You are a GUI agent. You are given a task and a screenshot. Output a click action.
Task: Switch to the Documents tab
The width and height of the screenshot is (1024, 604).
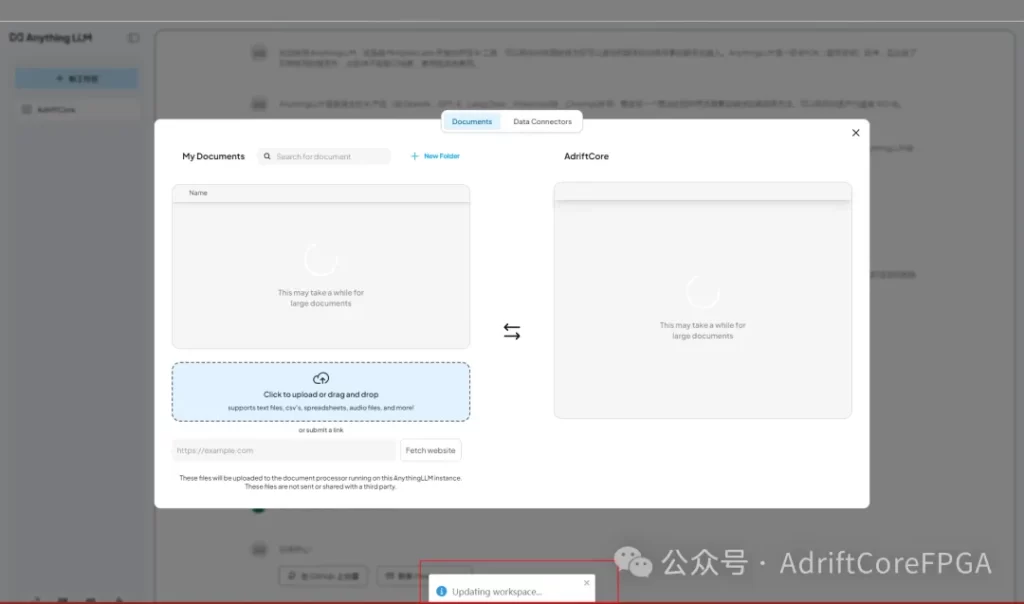tap(472, 121)
